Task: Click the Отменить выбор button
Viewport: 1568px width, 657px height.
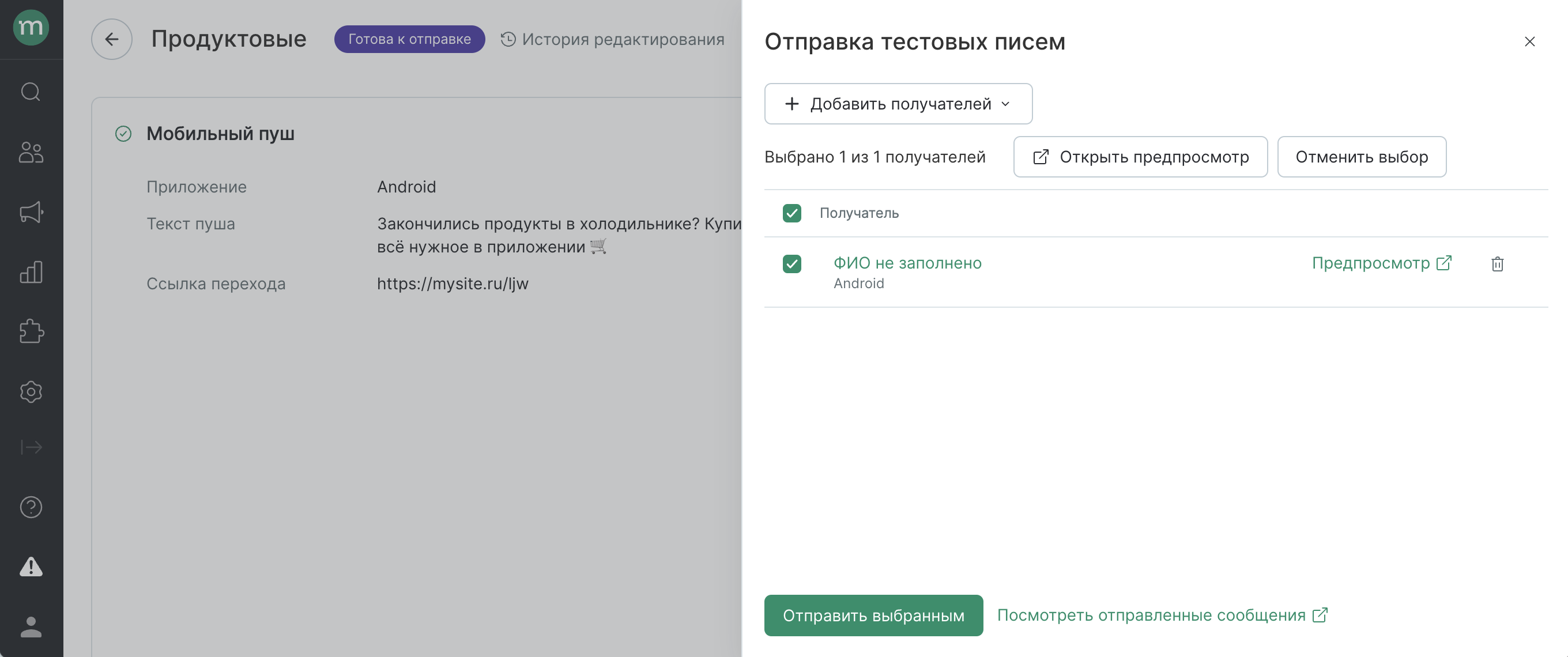Action: point(1361,157)
